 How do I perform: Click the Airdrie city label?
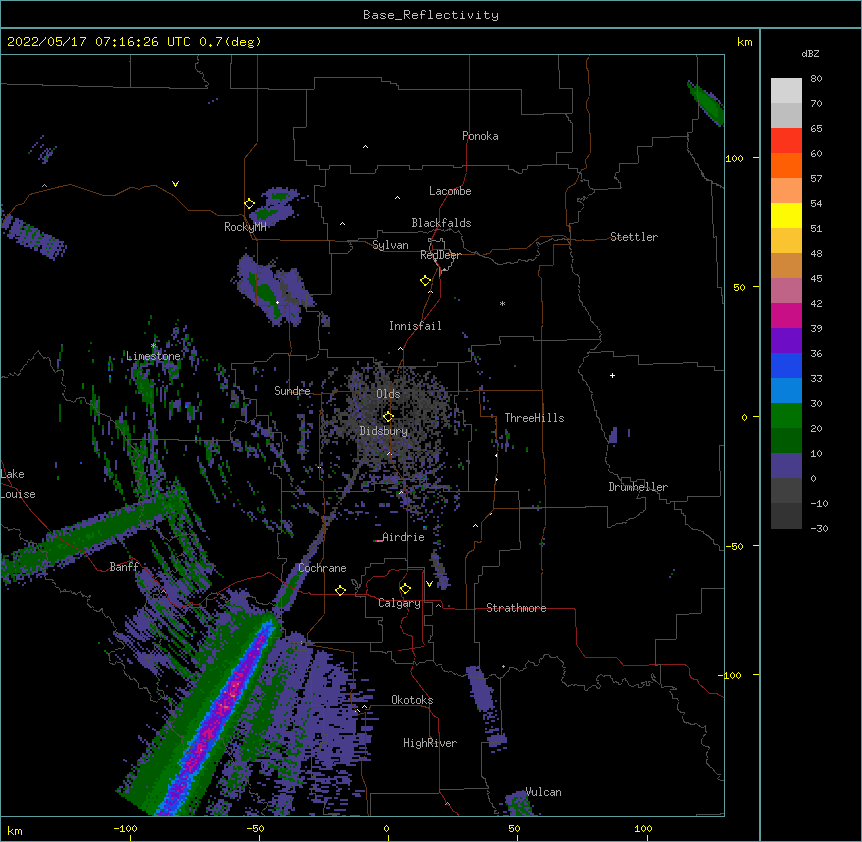[404, 537]
